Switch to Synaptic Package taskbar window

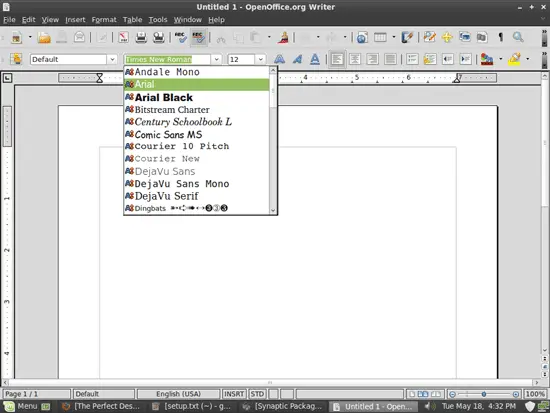[283, 406]
